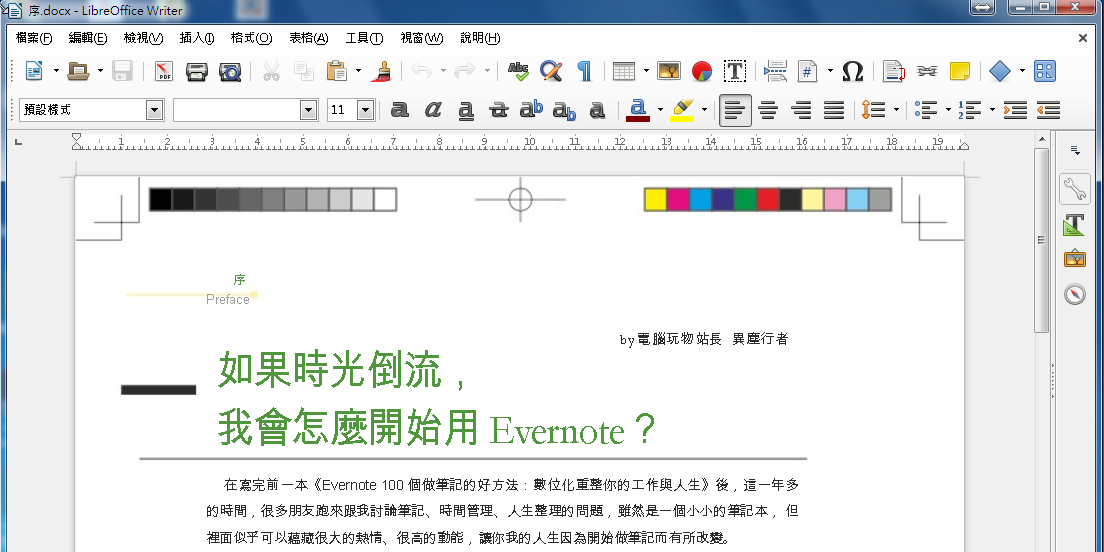The width and height of the screenshot is (1104, 552).
Task: Open Find and Replace dialog
Action: click(x=551, y=71)
